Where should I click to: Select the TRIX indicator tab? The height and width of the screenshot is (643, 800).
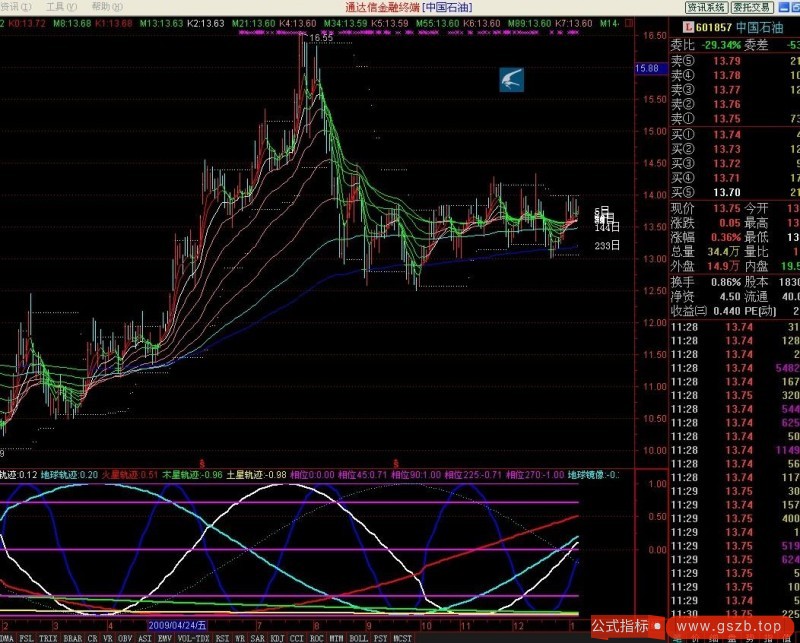[49, 636]
